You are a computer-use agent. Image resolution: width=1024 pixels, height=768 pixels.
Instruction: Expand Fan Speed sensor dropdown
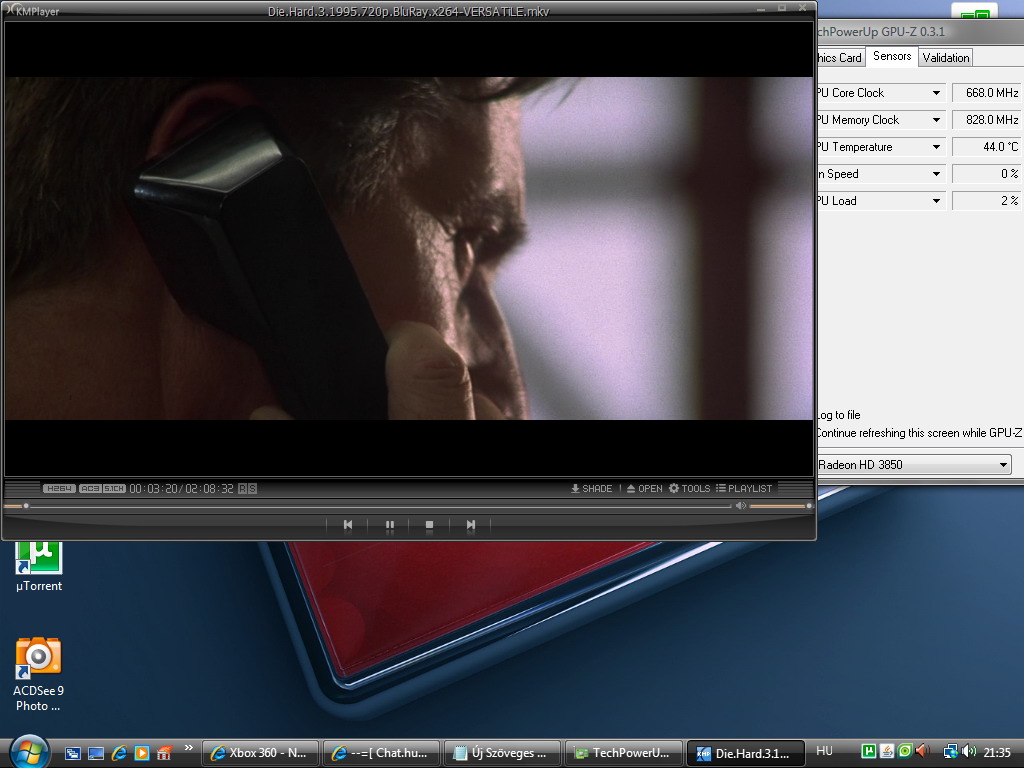[x=936, y=174]
